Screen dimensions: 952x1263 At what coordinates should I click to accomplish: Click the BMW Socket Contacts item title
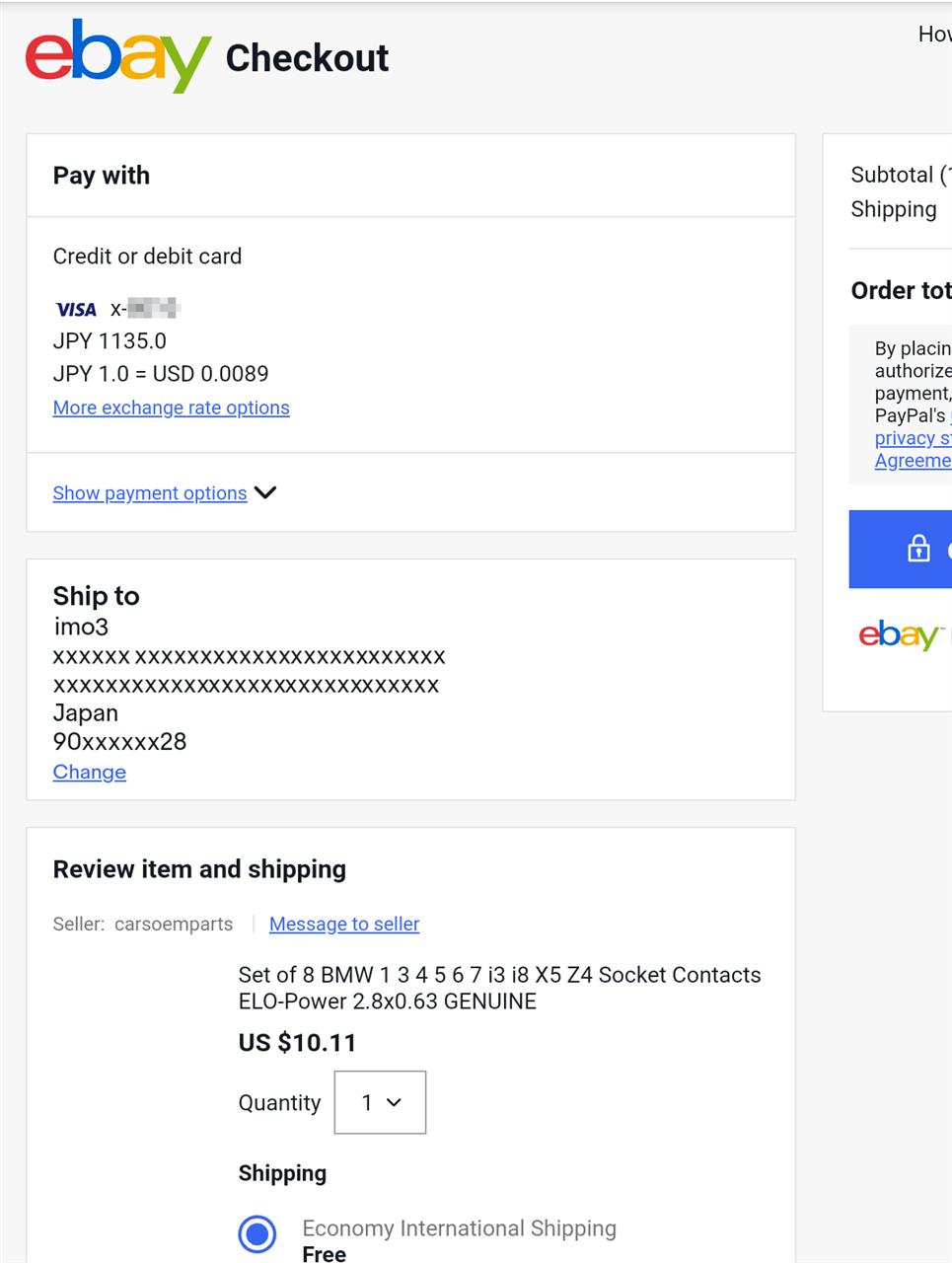500,988
